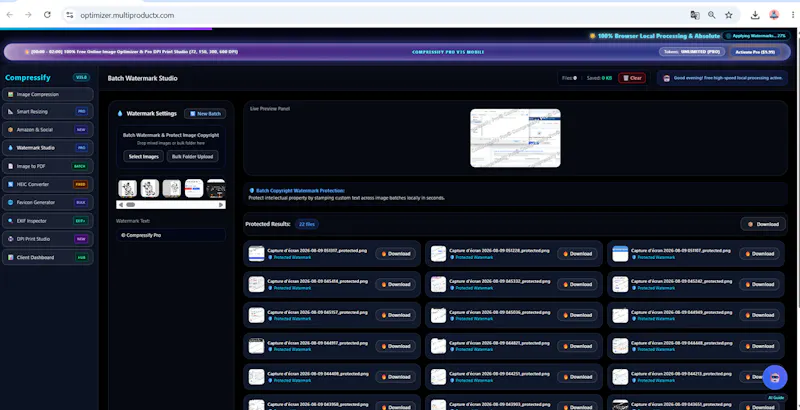The image size is (800, 410).
Task: Download the 044251_protected.png file
Action: pyautogui.click(x=577, y=377)
